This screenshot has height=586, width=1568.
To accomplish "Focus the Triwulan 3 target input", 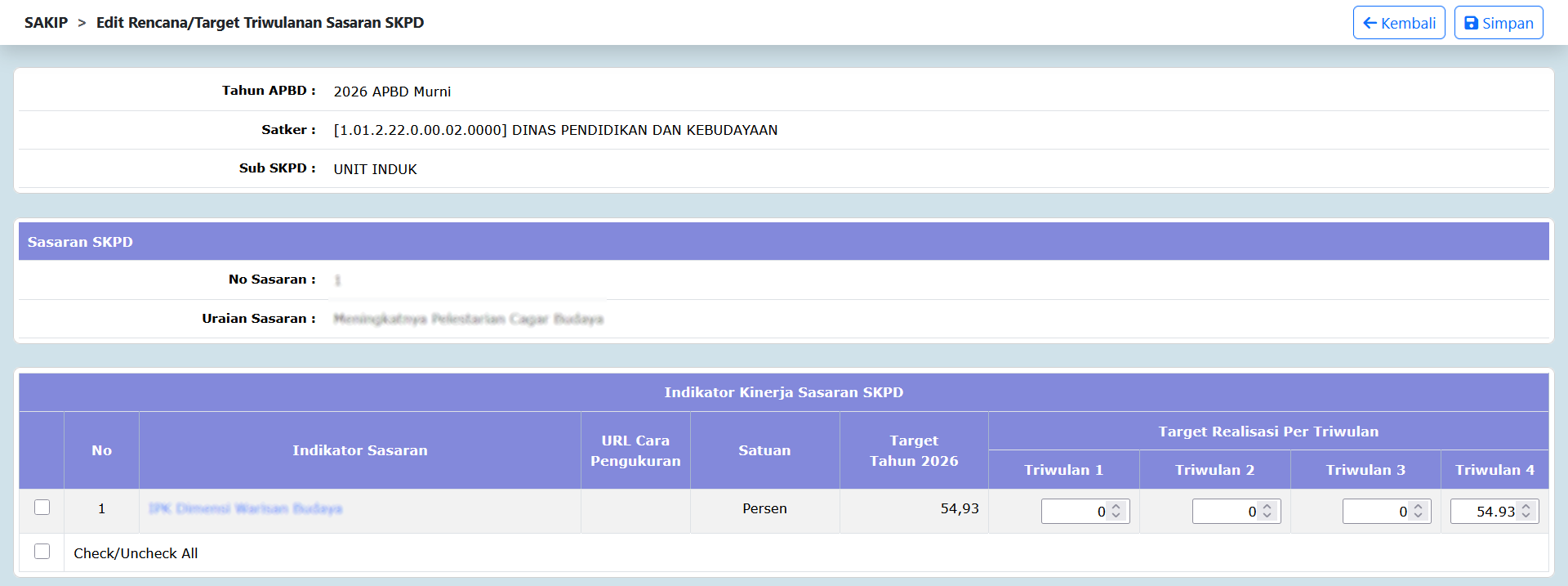I will pyautogui.click(x=1387, y=512).
